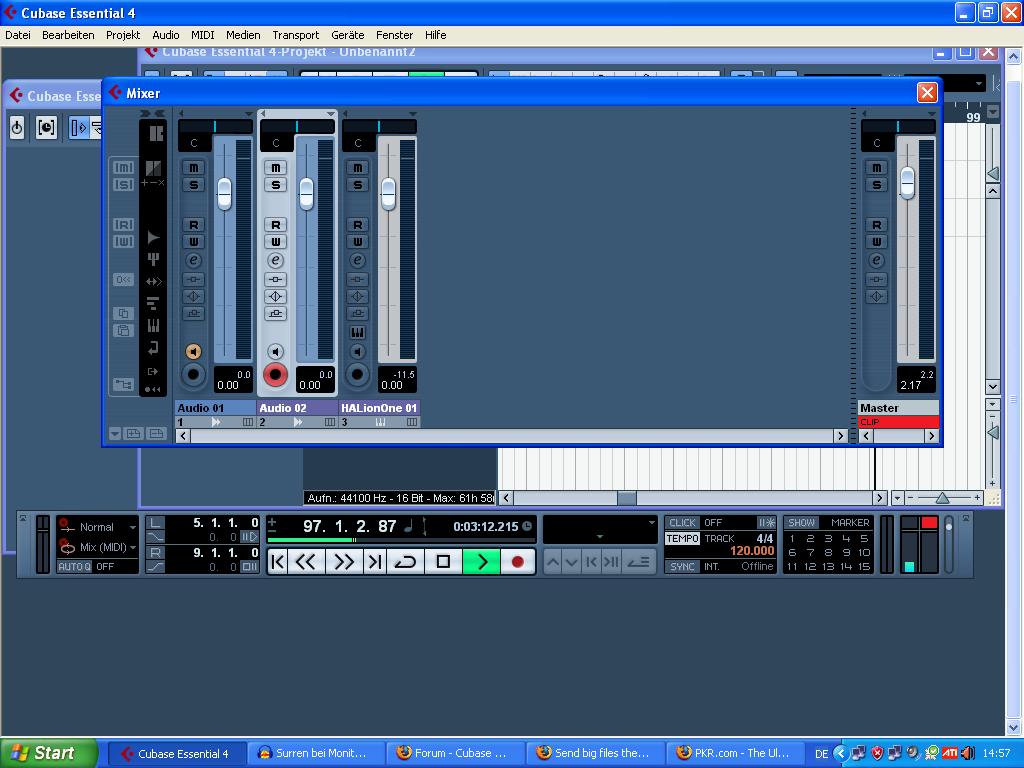Screen dimensions: 1024x768
Task: Enable read automation on Audio 01
Action: (x=193, y=225)
